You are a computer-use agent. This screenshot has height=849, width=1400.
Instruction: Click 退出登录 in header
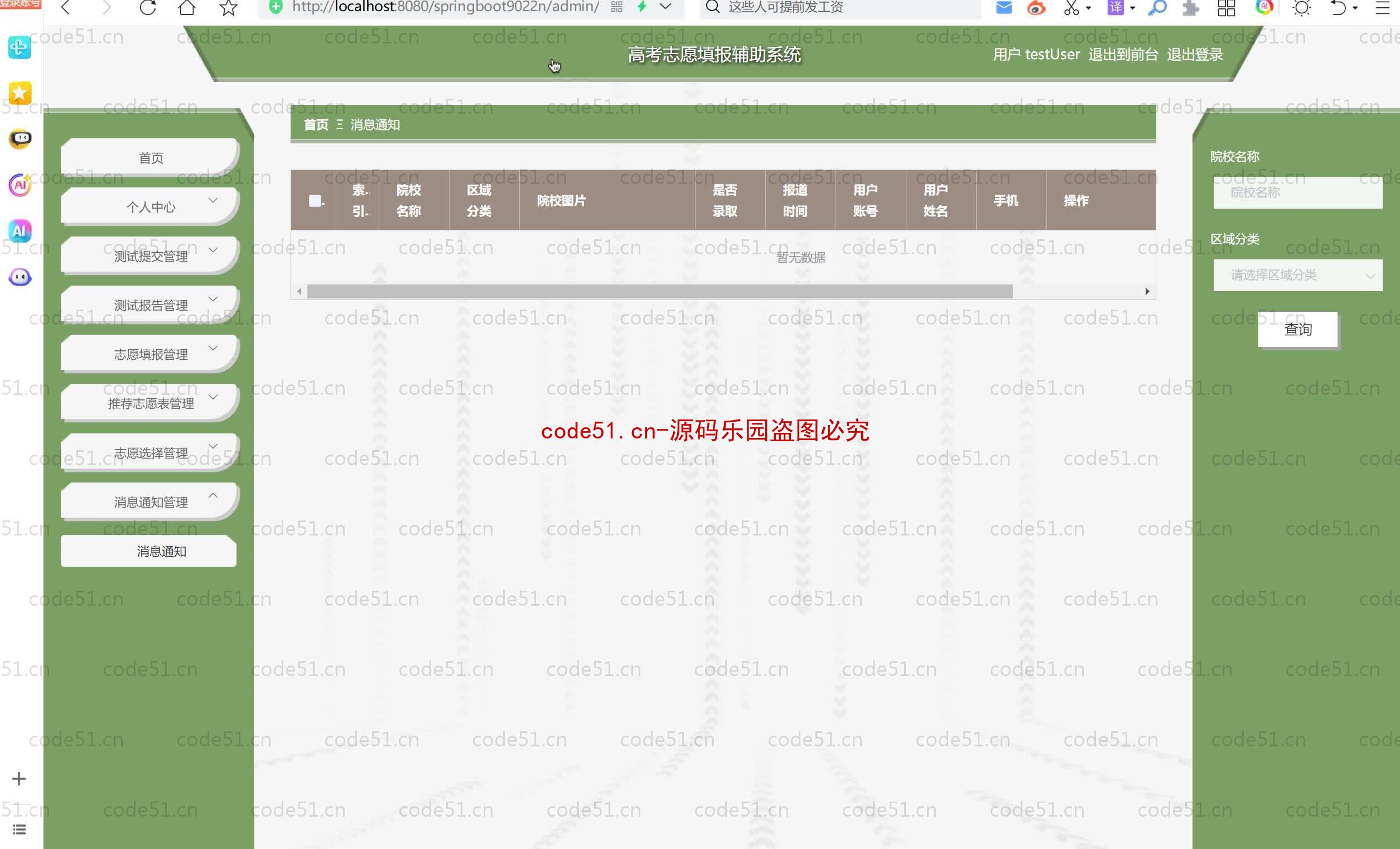click(1195, 55)
